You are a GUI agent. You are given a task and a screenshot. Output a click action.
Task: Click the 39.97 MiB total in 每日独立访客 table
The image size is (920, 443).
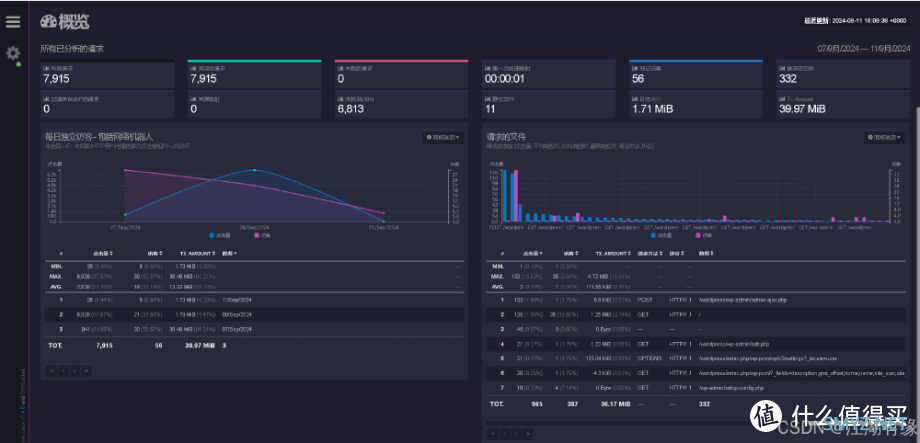pos(201,346)
